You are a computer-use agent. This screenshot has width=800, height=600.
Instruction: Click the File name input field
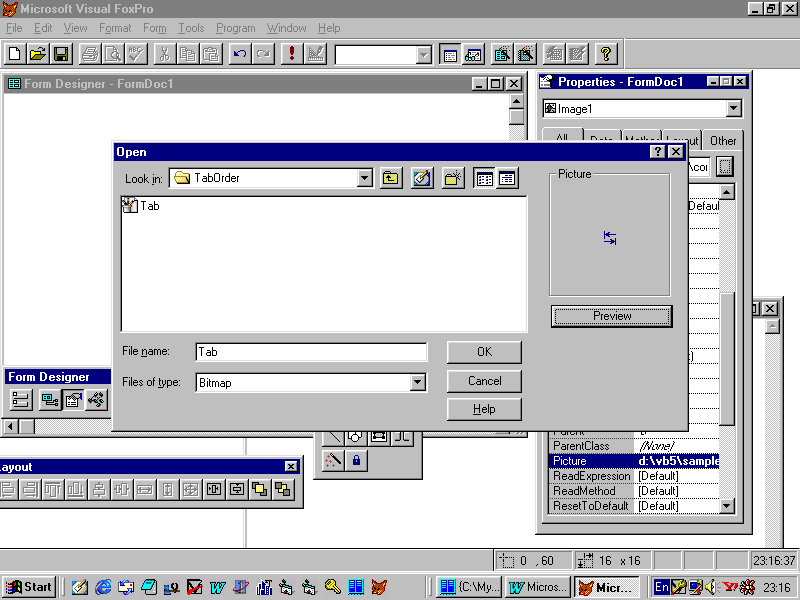[311, 352]
